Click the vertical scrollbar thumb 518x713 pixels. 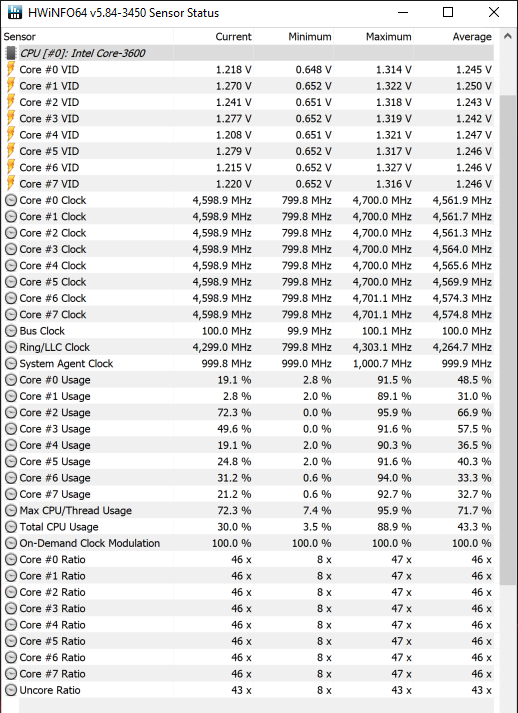[508, 340]
